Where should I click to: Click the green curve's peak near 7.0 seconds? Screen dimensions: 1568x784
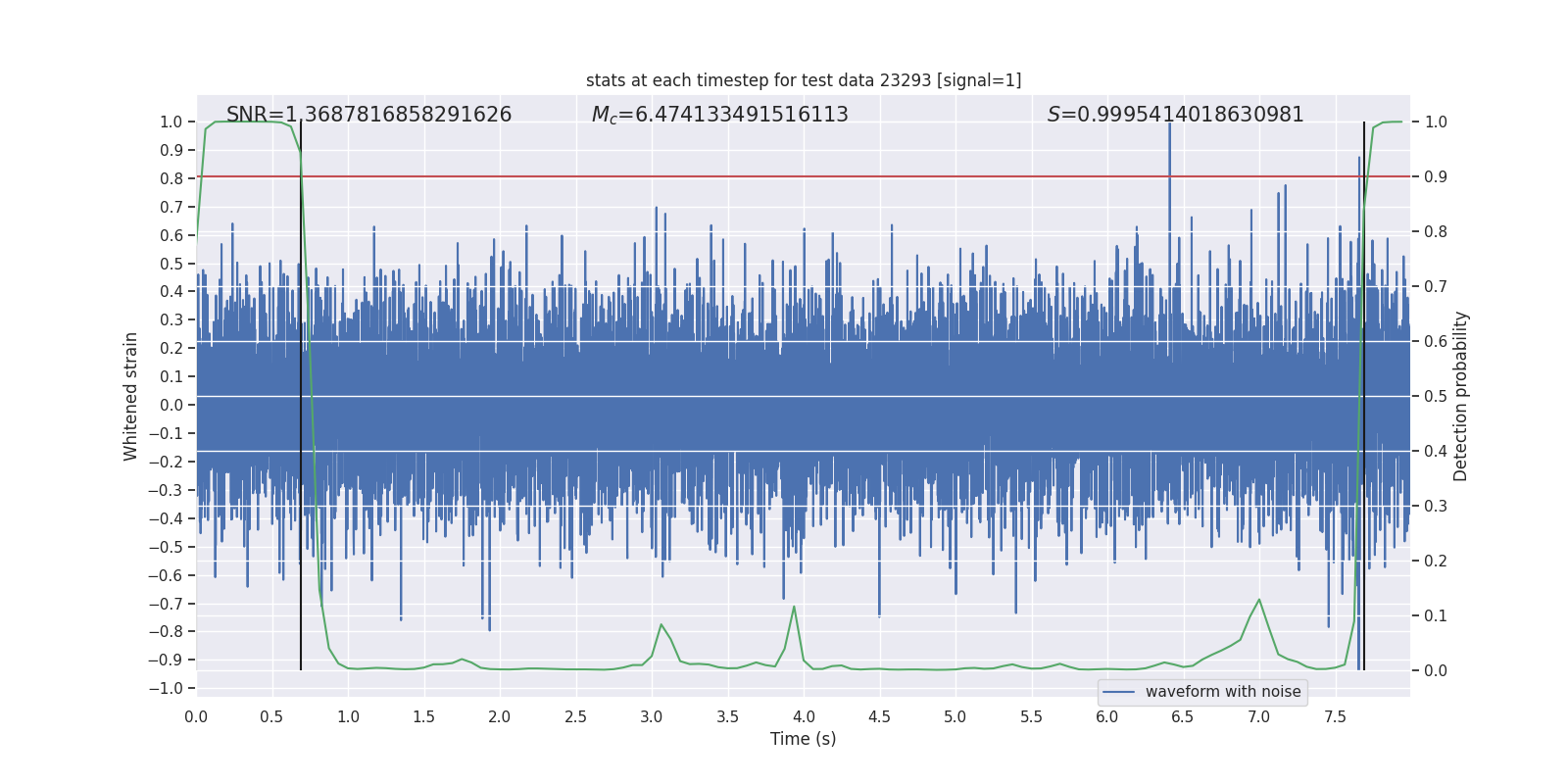click(x=1258, y=600)
